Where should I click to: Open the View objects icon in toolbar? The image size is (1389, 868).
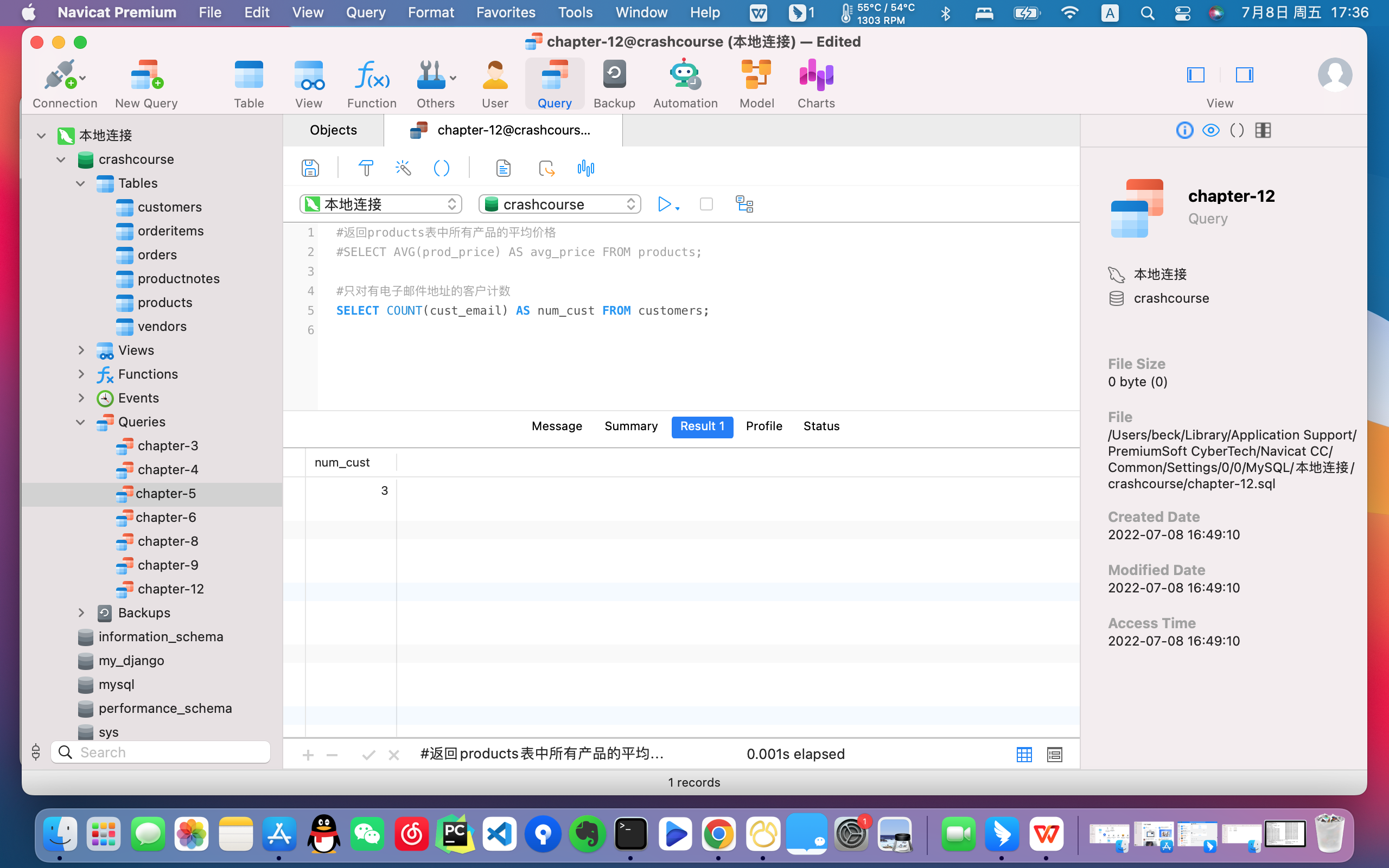(309, 76)
